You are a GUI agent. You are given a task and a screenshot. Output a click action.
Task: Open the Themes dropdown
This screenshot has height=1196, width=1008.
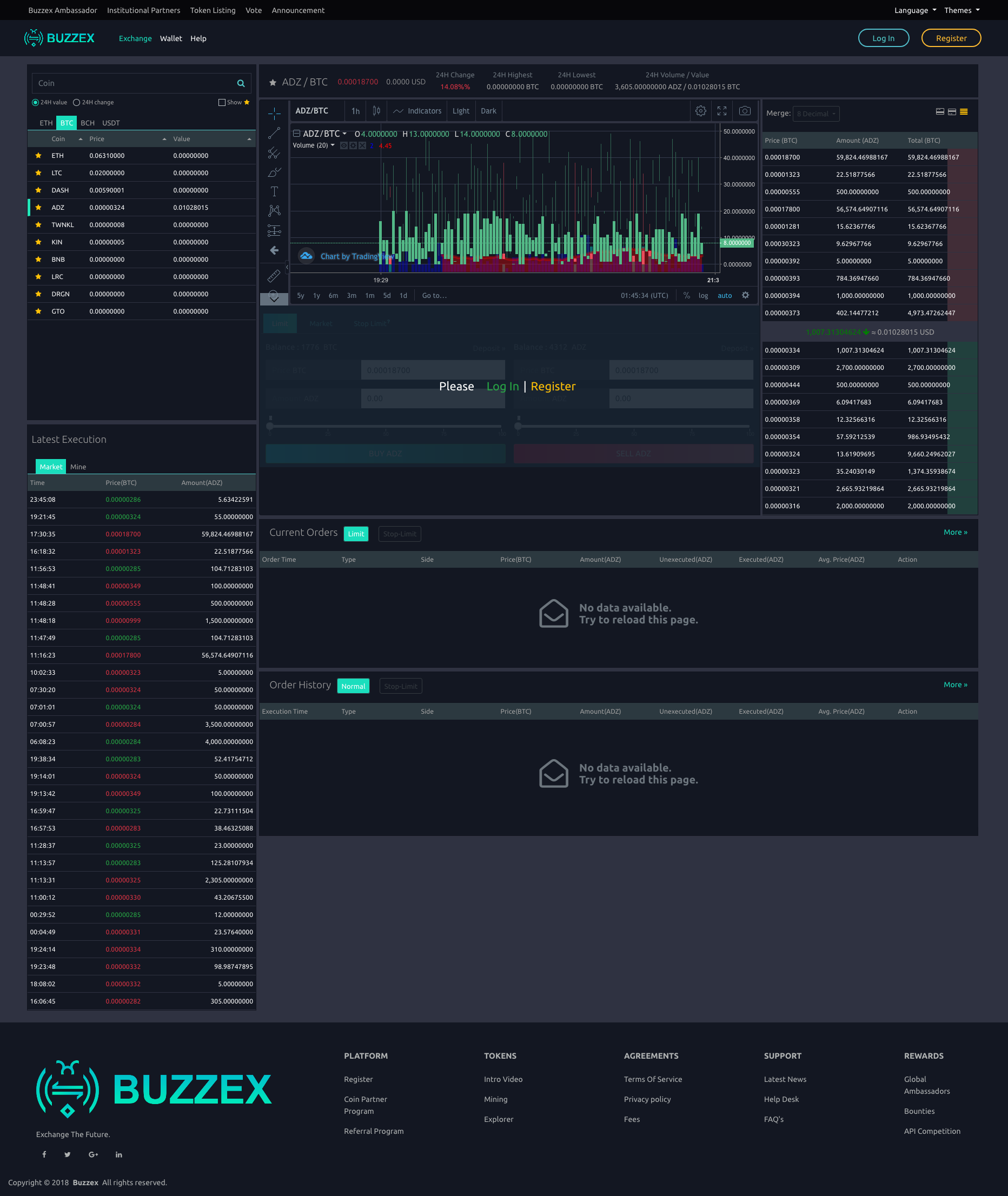click(x=961, y=10)
